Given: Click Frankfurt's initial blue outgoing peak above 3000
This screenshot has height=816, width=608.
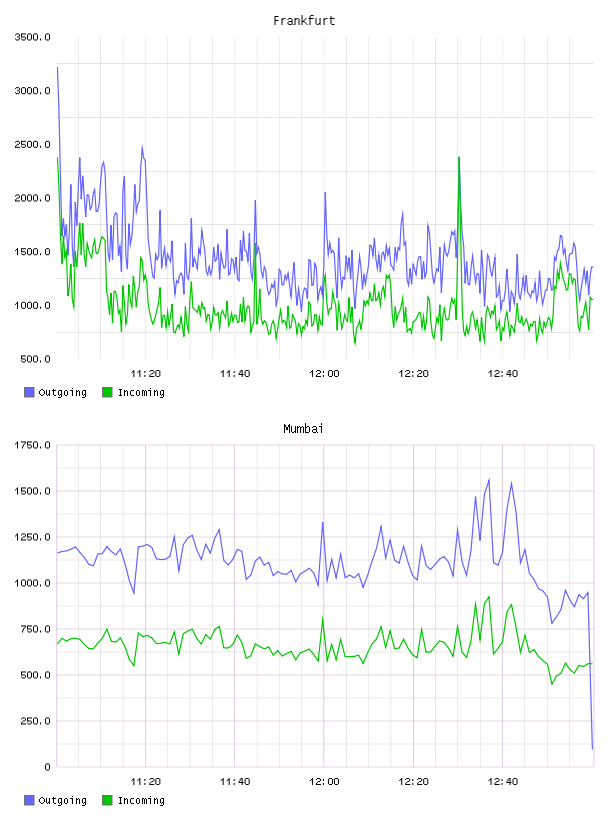Looking at the screenshot, I should (x=58, y=70).
